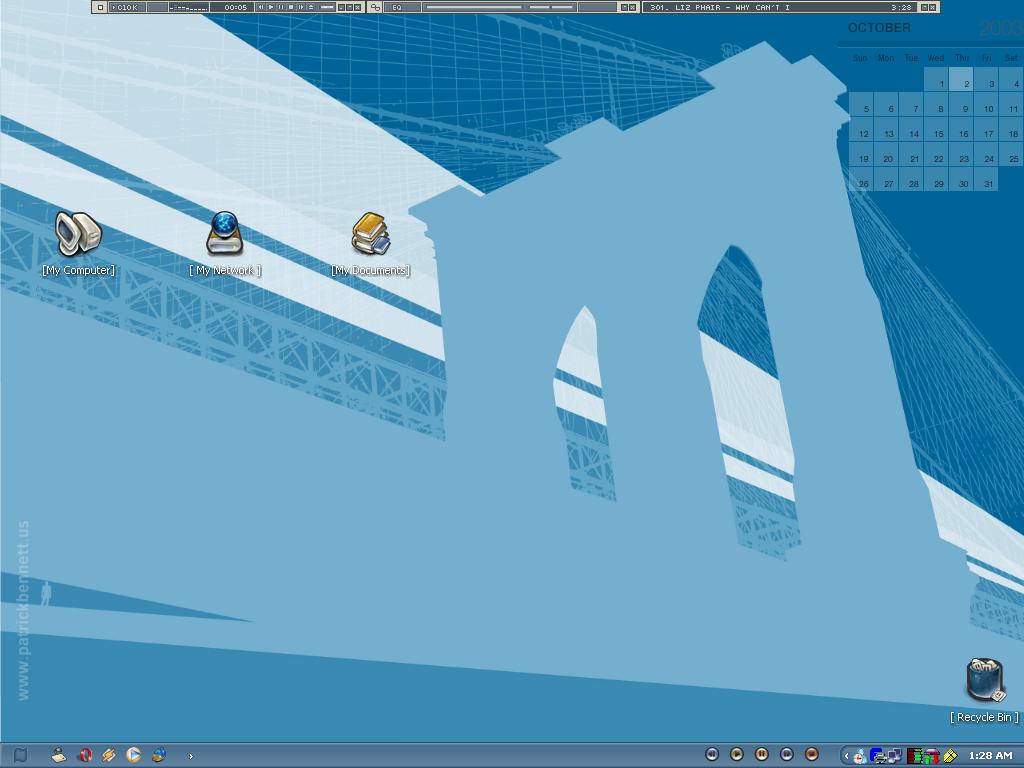Screen dimensions: 1024x768
Task: Expand hidden system tray icons
Action: tap(846, 756)
